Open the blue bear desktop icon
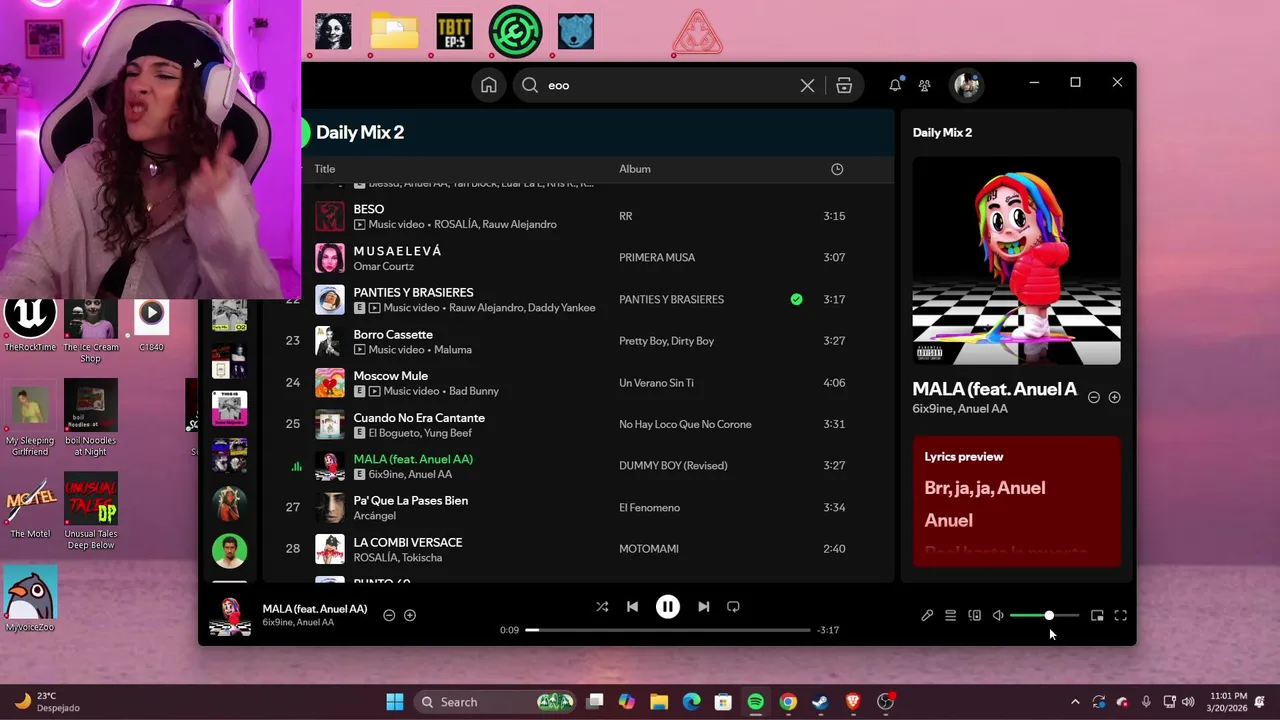This screenshot has width=1280, height=720. pyautogui.click(x=576, y=31)
